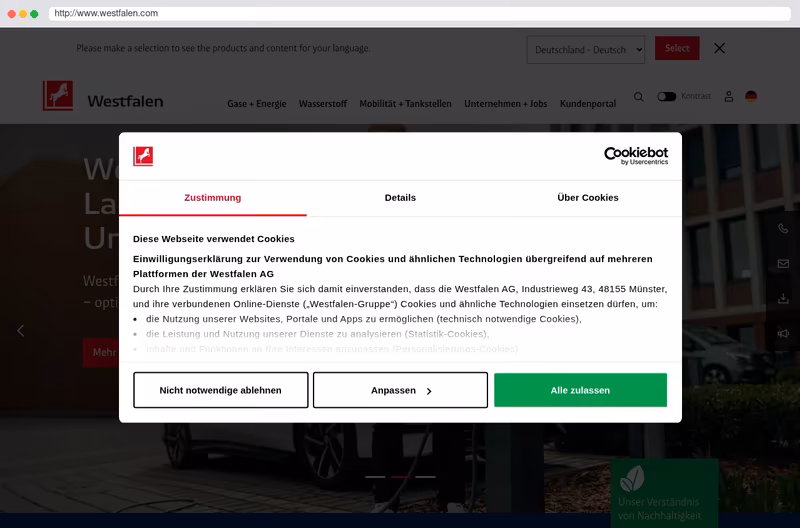Viewport: 800px width, 528px height.
Task: Click Nicht notwendige ablehnen button
Action: coord(220,390)
